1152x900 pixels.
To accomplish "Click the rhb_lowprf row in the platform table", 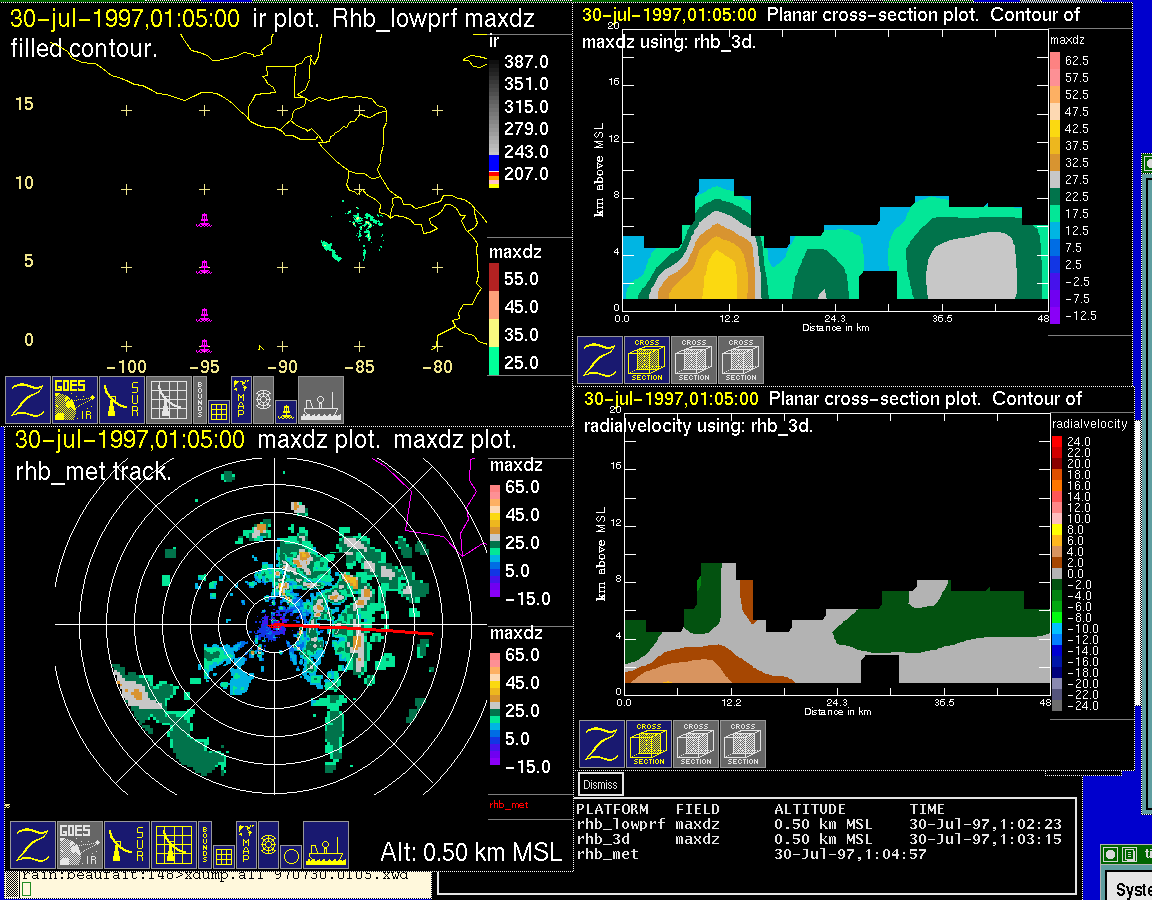I will point(620,824).
